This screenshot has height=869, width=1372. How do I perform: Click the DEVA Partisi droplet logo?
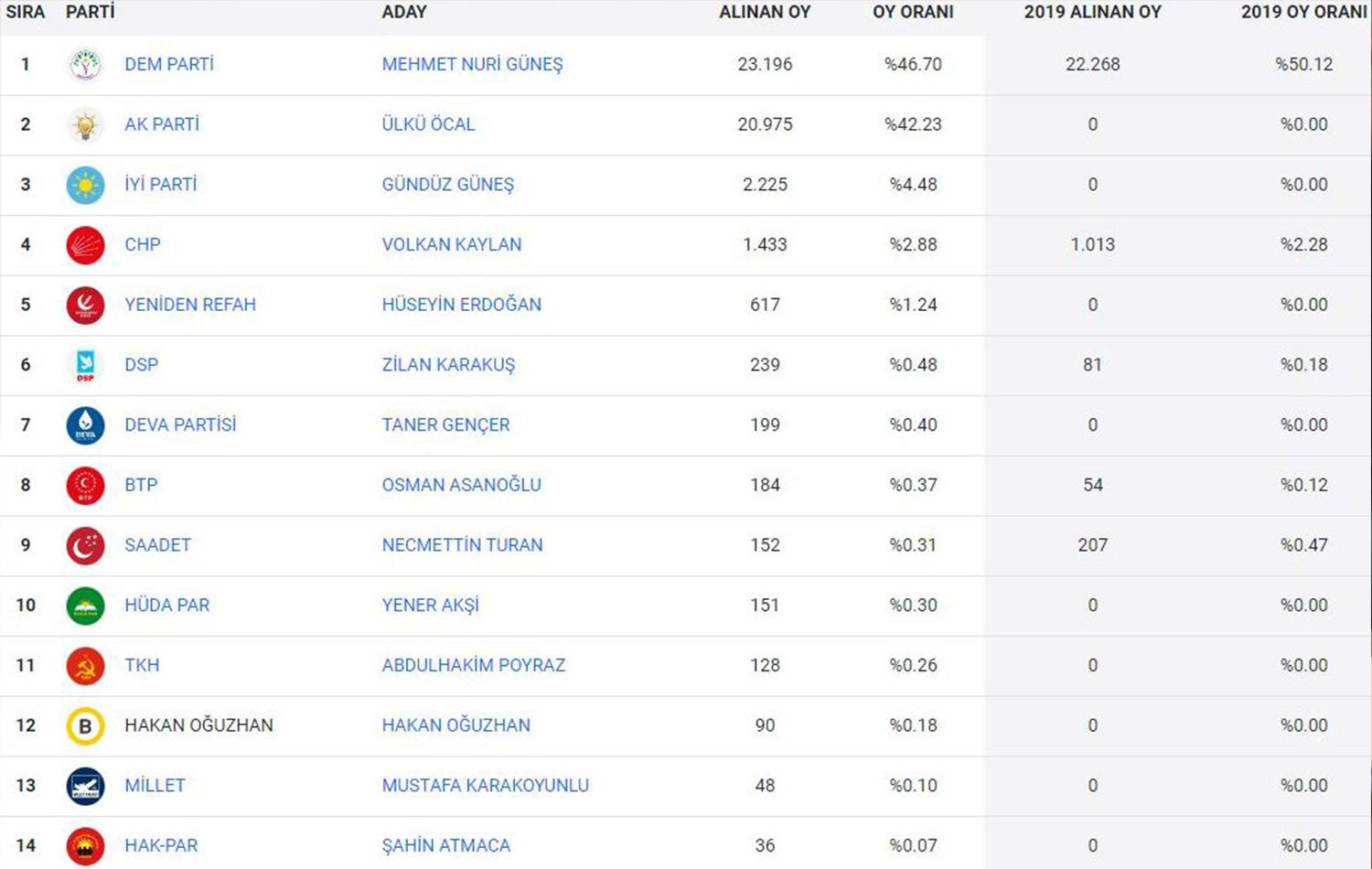85,425
